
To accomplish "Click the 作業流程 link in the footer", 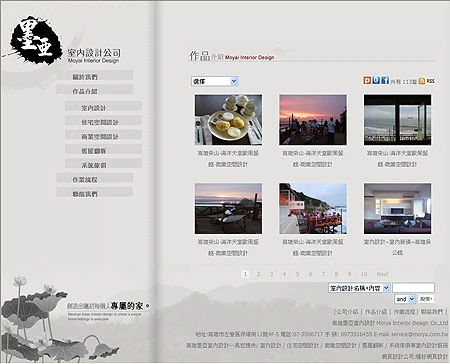I will (404, 312).
